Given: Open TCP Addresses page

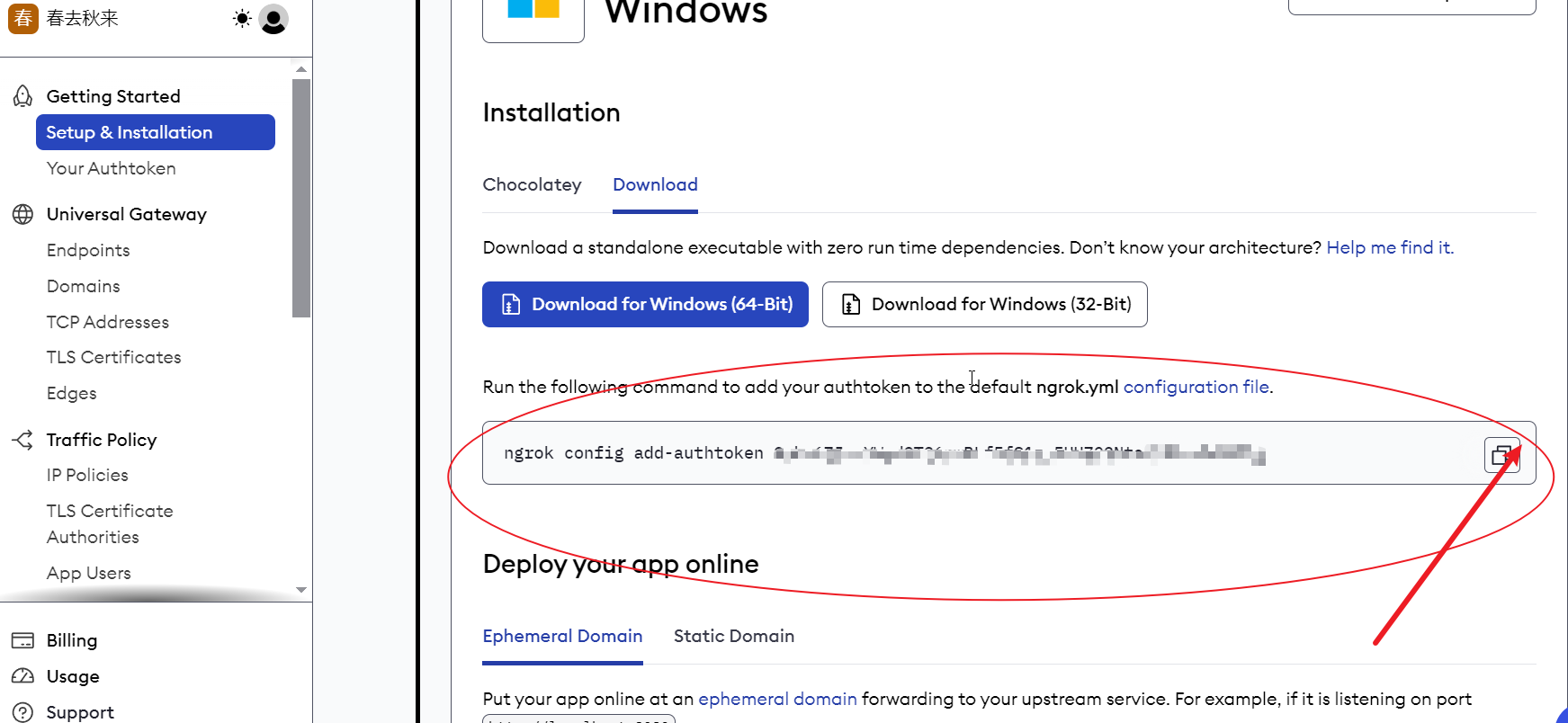Looking at the screenshot, I should tap(108, 322).
